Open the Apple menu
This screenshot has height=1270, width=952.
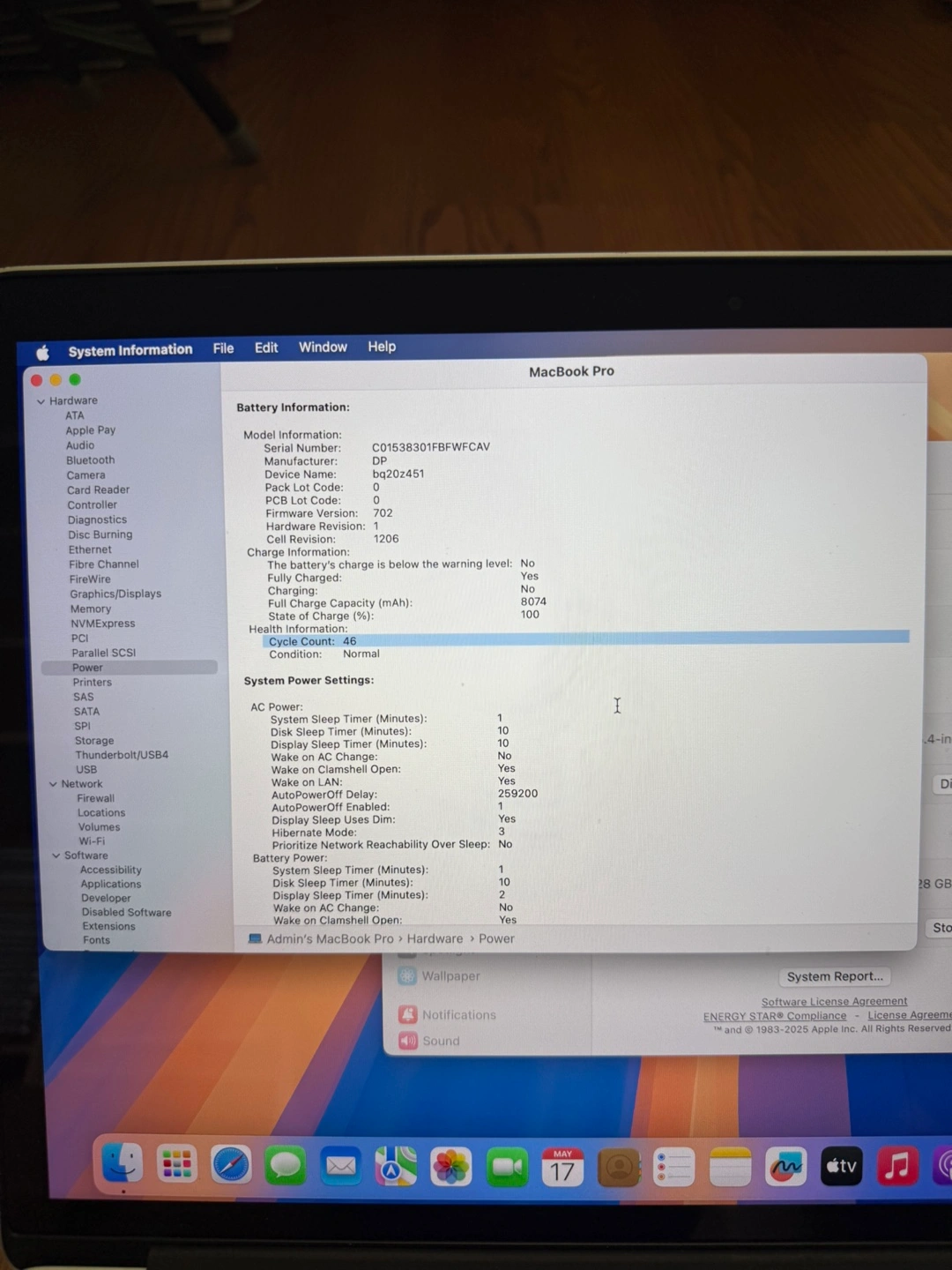[x=42, y=353]
